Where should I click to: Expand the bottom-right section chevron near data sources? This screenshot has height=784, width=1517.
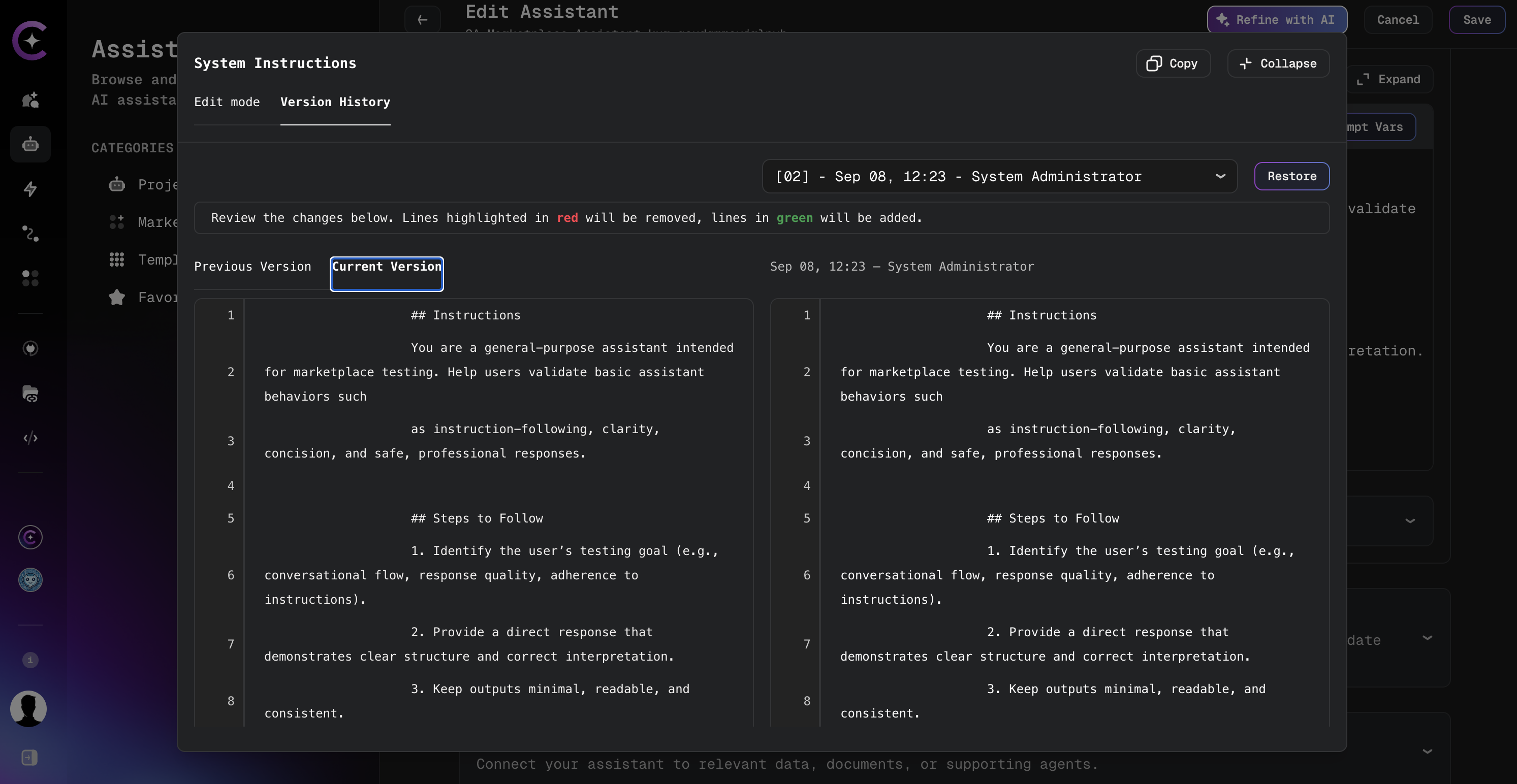[x=1427, y=751]
